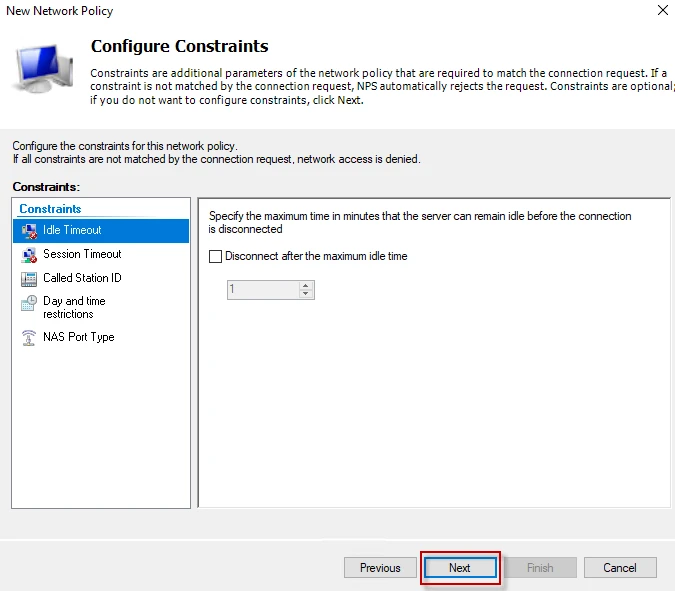Select the NAS Port Type label

click(78, 337)
